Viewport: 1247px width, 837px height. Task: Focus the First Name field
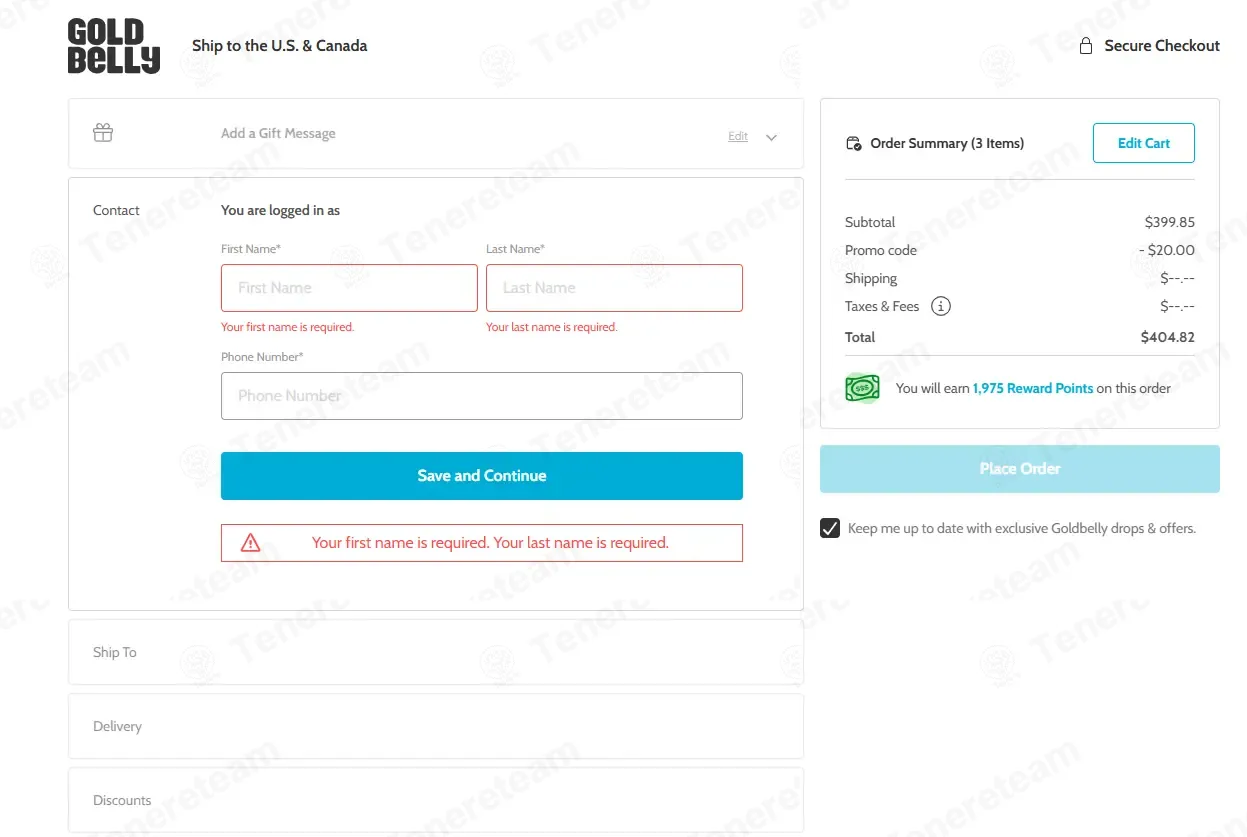coord(349,288)
